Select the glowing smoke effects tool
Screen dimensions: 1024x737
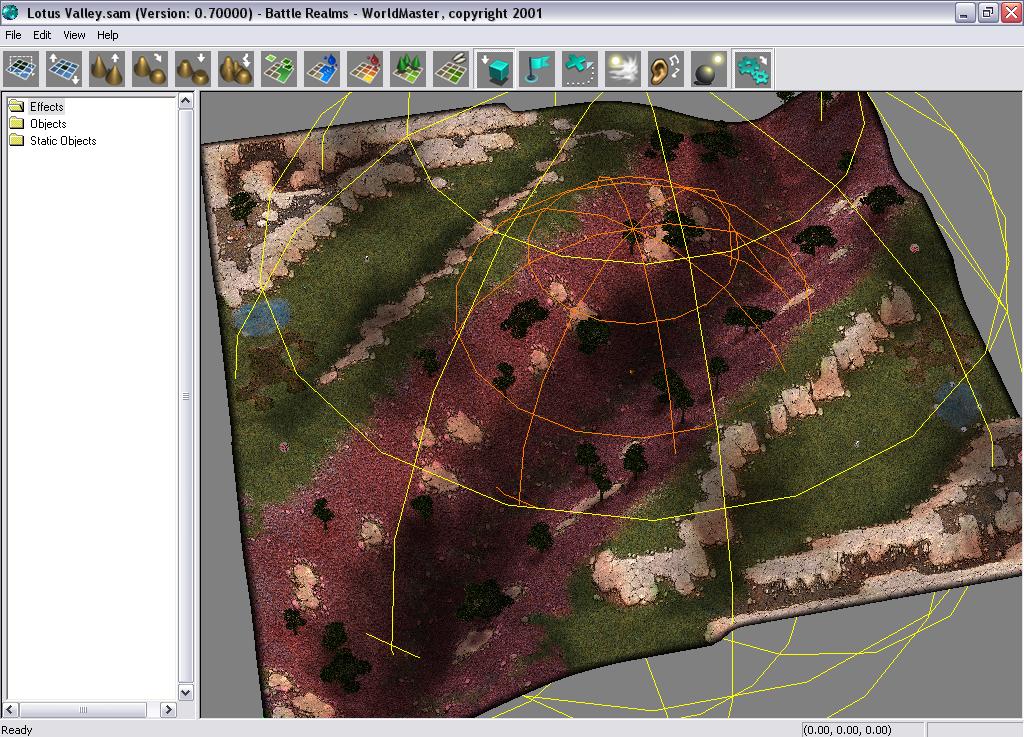tap(623, 69)
